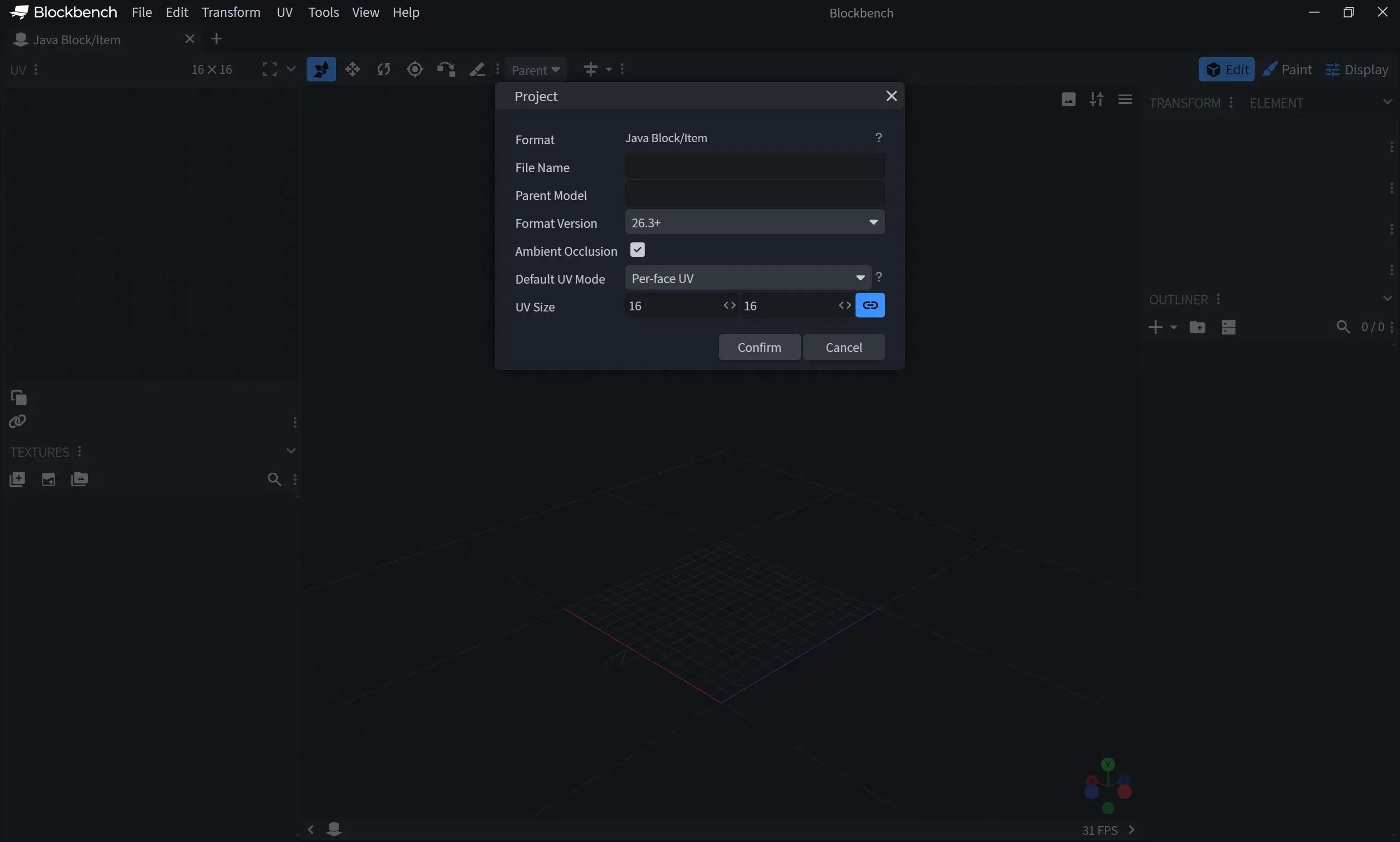Click the Vertex Snap tool icon
Image resolution: width=1400 pixels, height=842 pixels.
tap(446, 69)
